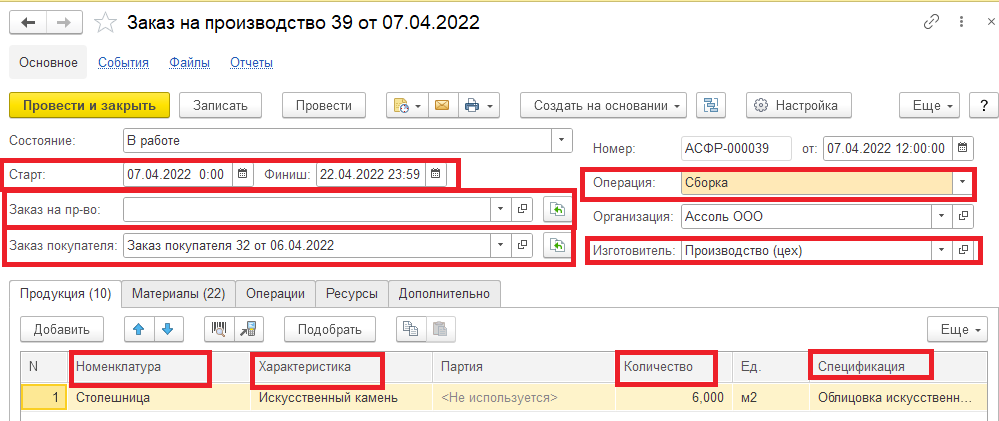Select the Искусственный камень cell
This screenshot has height=421, width=999.
pos(341,398)
